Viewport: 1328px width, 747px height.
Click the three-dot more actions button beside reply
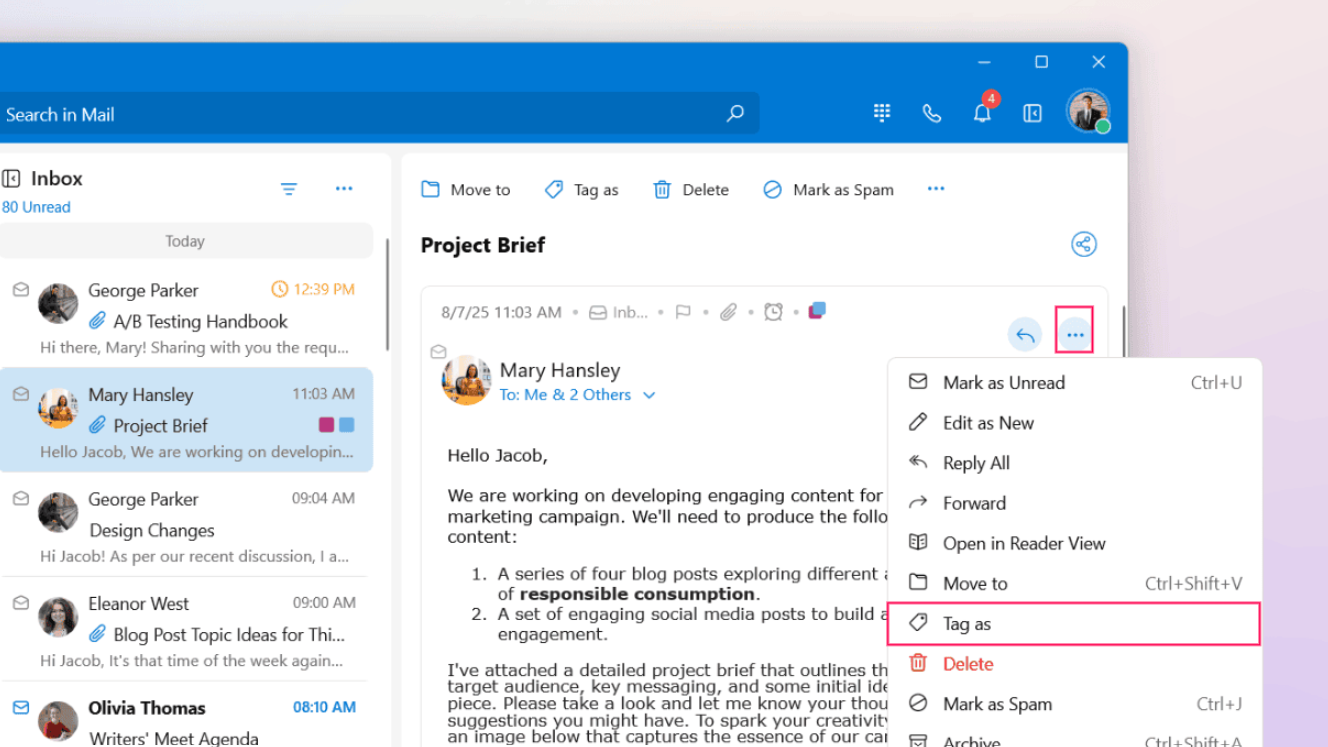[1075, 335]
